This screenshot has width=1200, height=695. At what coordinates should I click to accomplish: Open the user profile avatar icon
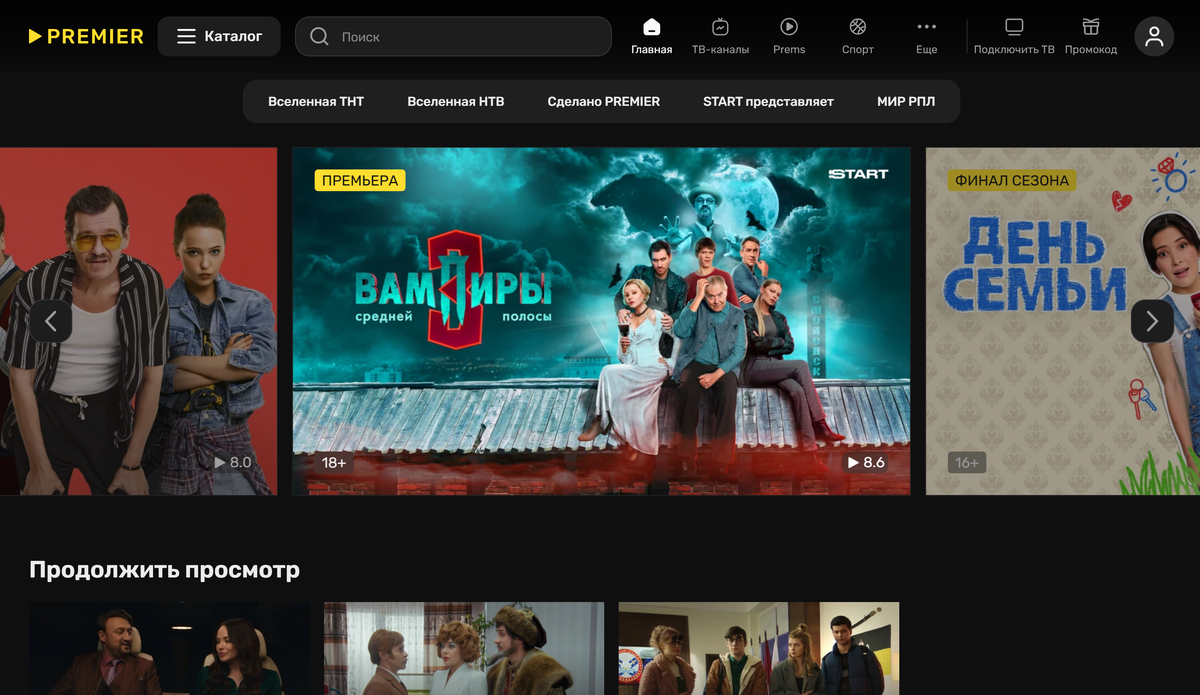(x=1154, y=36)
